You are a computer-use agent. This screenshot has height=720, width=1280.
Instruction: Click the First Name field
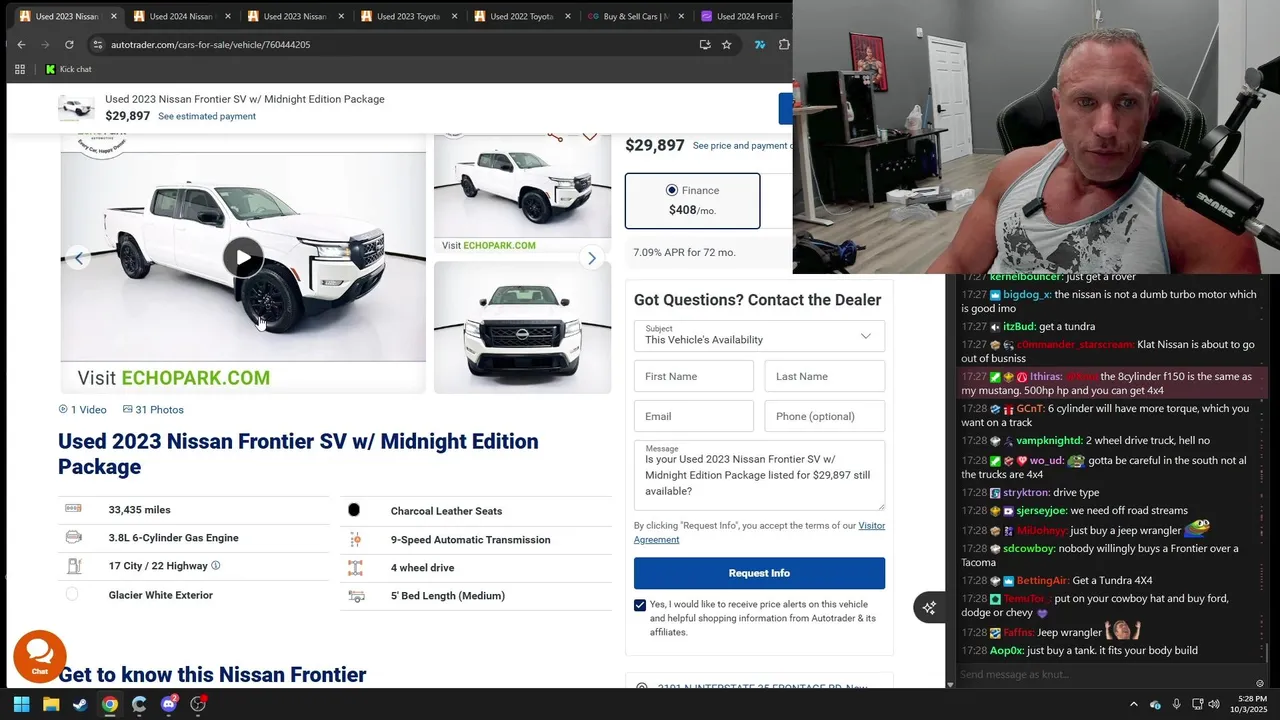(x=694, y=376)
